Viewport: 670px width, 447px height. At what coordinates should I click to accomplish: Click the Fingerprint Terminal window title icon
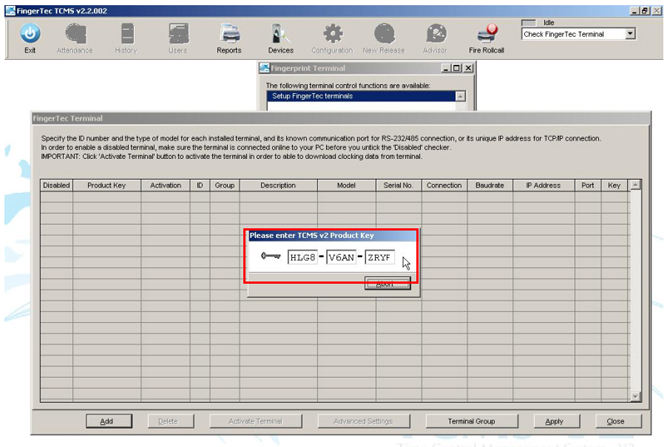pyautogui.click(x=264, y=68)
